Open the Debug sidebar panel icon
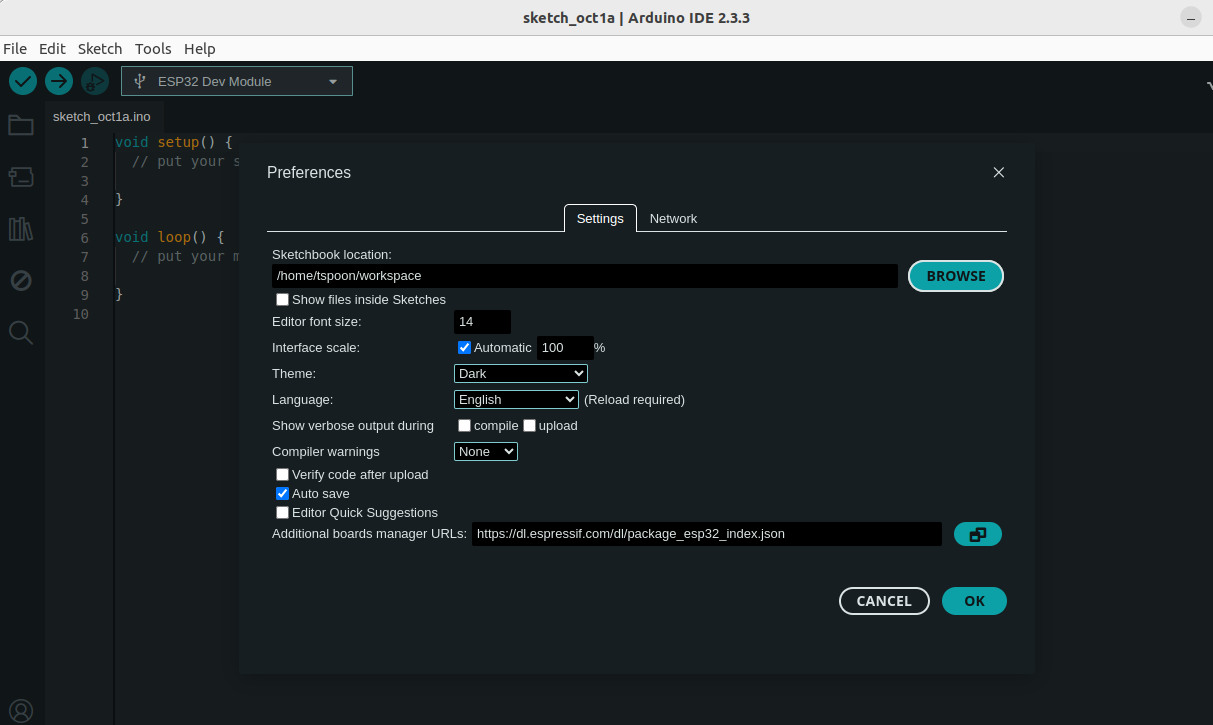 pos(21,280)
